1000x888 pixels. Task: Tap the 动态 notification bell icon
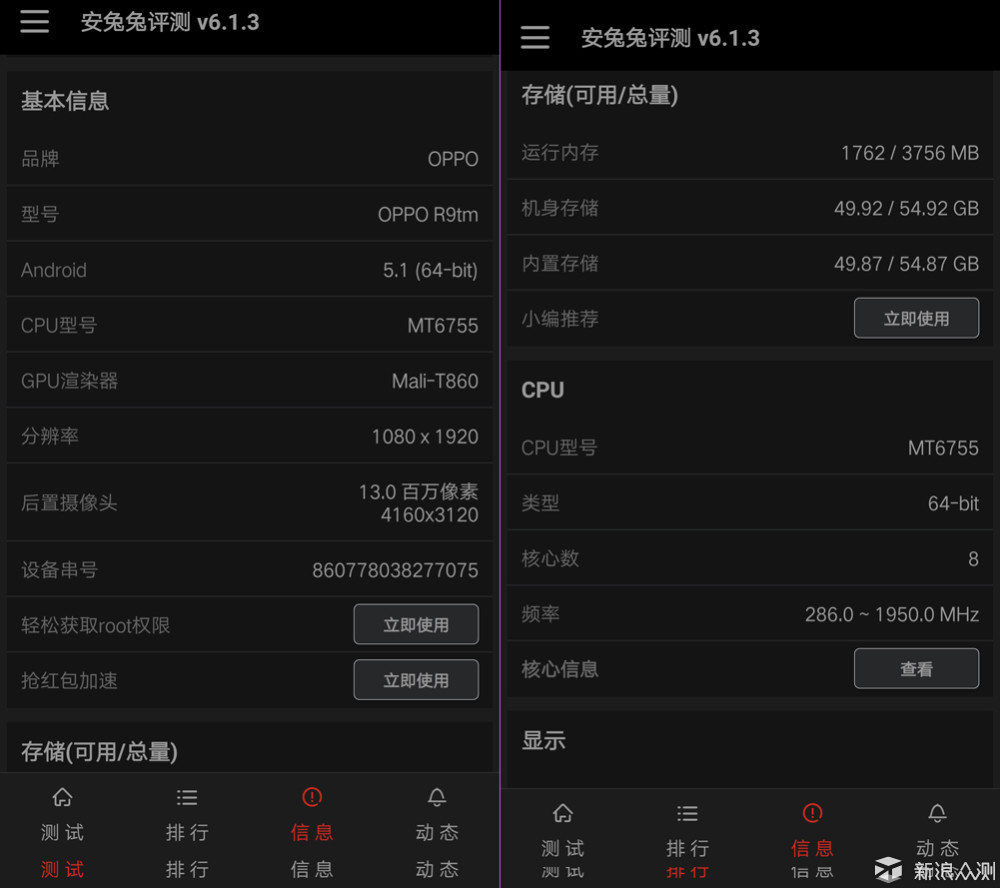coord(437,797)
